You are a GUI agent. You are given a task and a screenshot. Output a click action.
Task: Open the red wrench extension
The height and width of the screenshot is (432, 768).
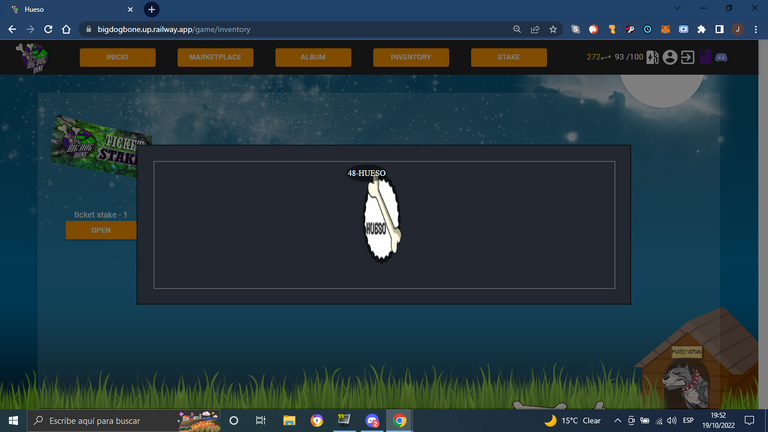click(630, 29)
